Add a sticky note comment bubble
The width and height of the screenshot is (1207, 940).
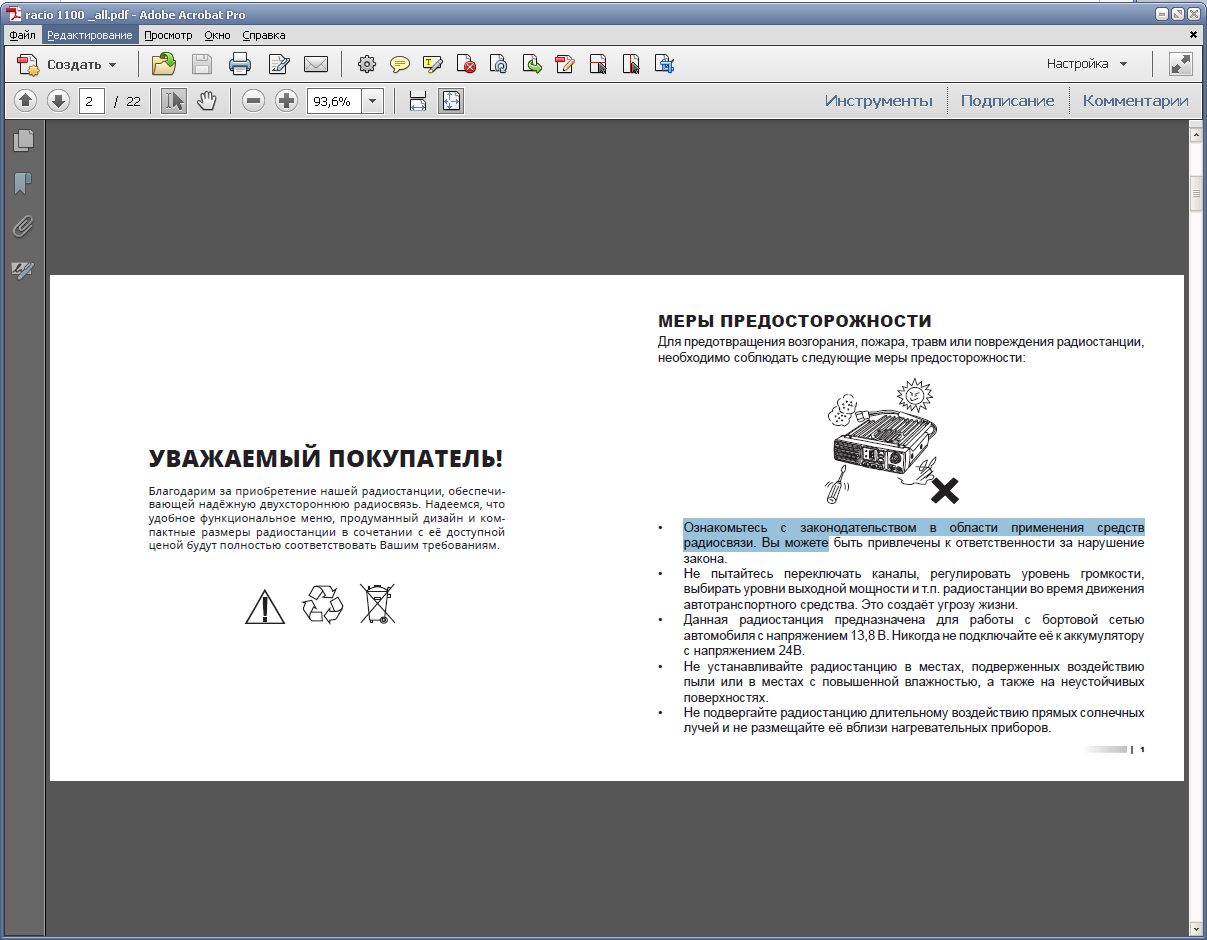(400, 65)
